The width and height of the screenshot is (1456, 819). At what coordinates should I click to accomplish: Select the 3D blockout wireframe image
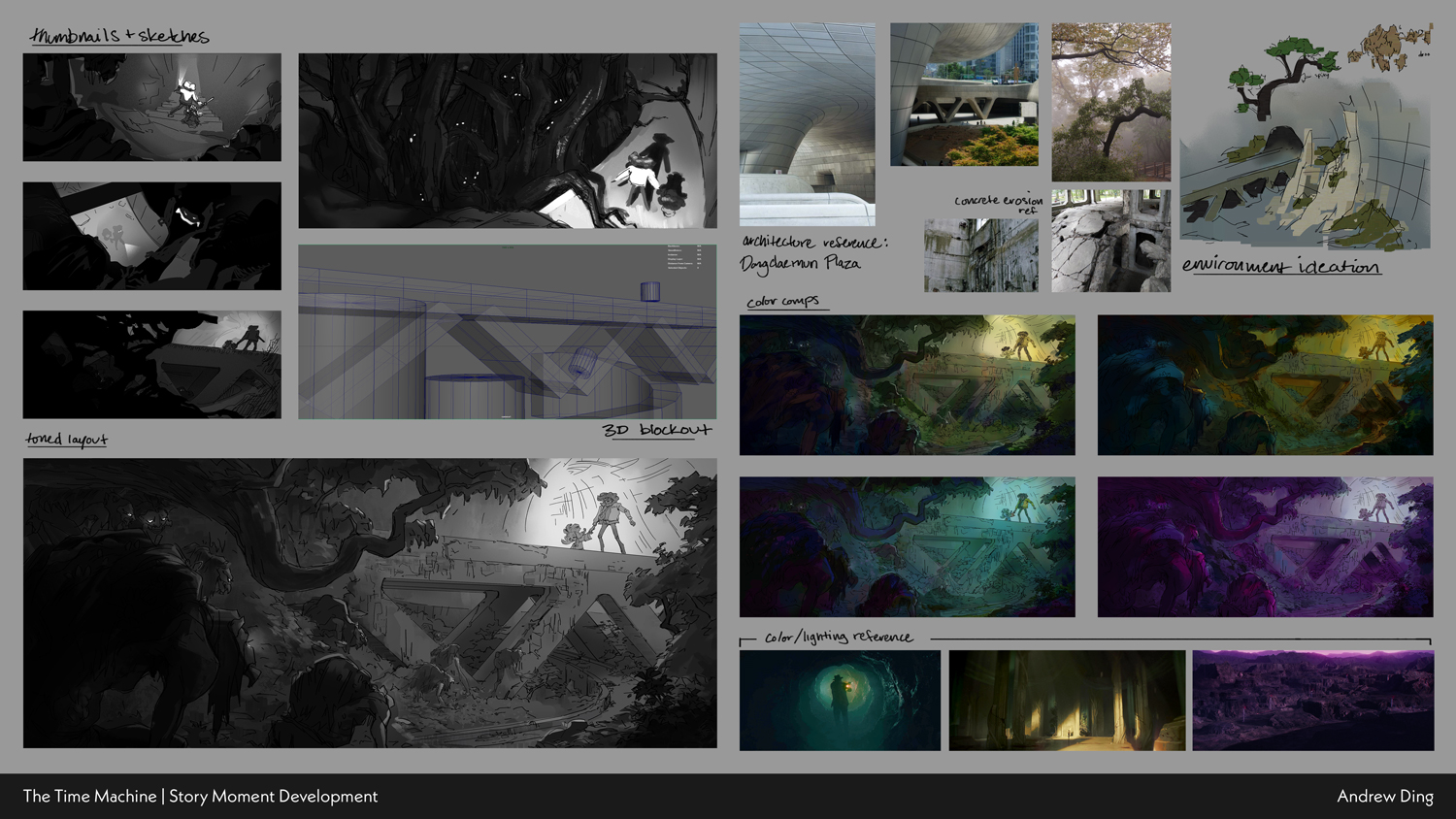[x=507, y=332]
